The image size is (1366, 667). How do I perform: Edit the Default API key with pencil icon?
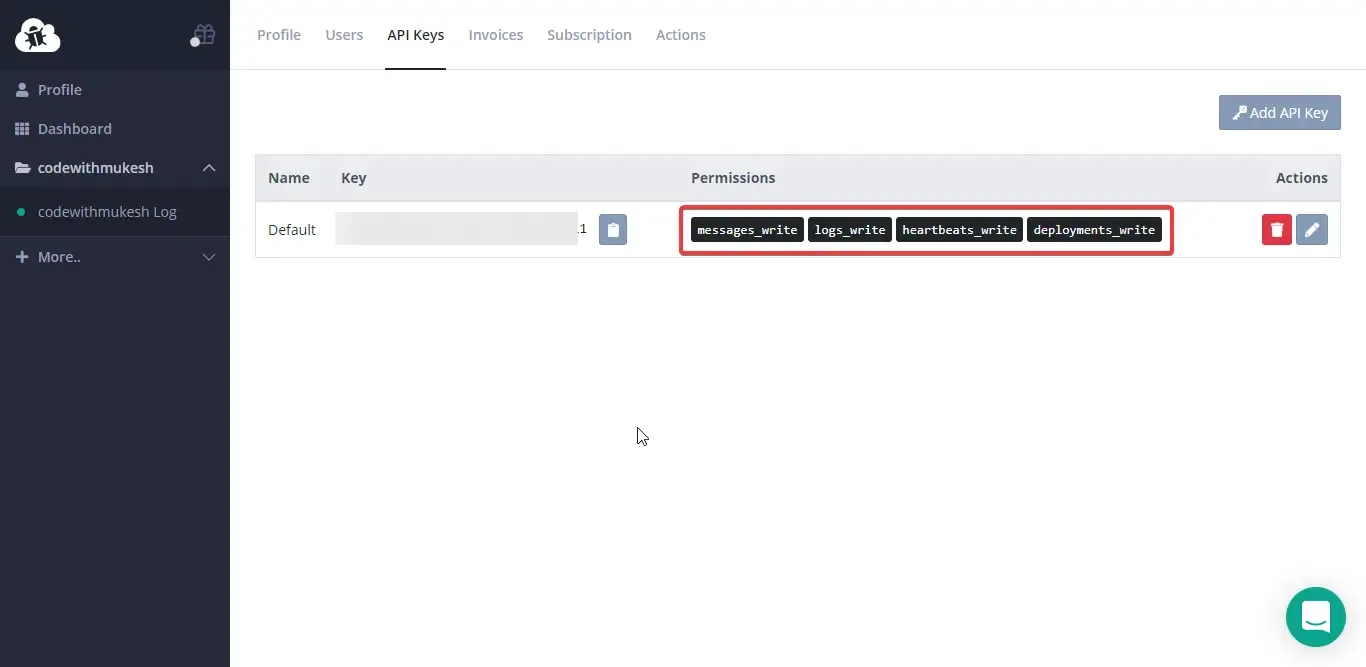click(x=1312, y=229)
